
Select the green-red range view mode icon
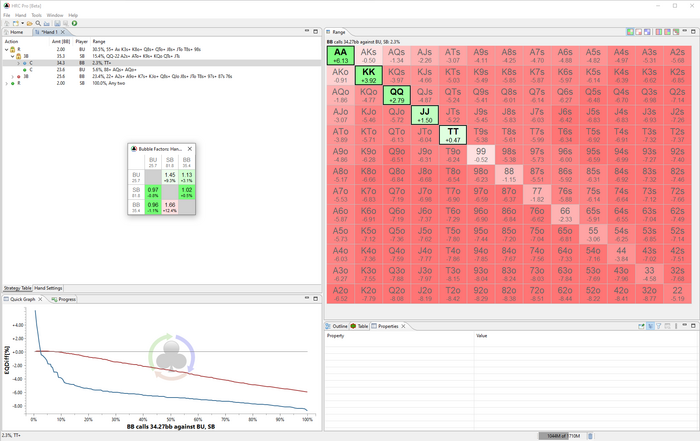630,32
